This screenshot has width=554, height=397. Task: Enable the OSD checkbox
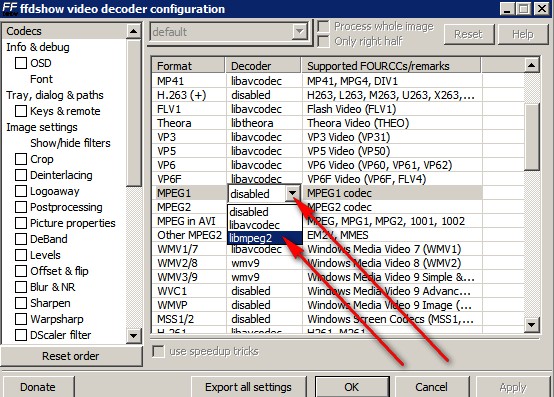[x=21, y=63]
